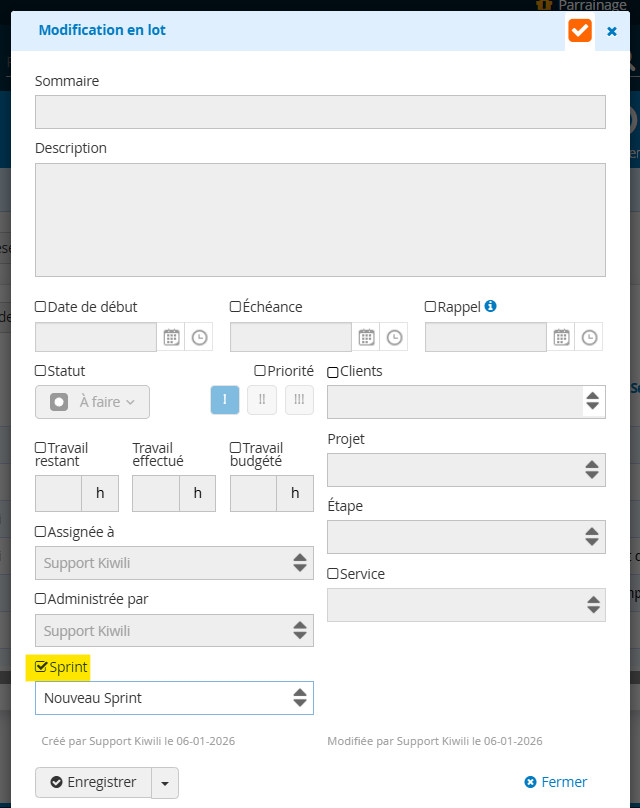Click the orange checkmark icon in header
The width and height of the screenshot is (640, 808).
[x=580, y=30]
